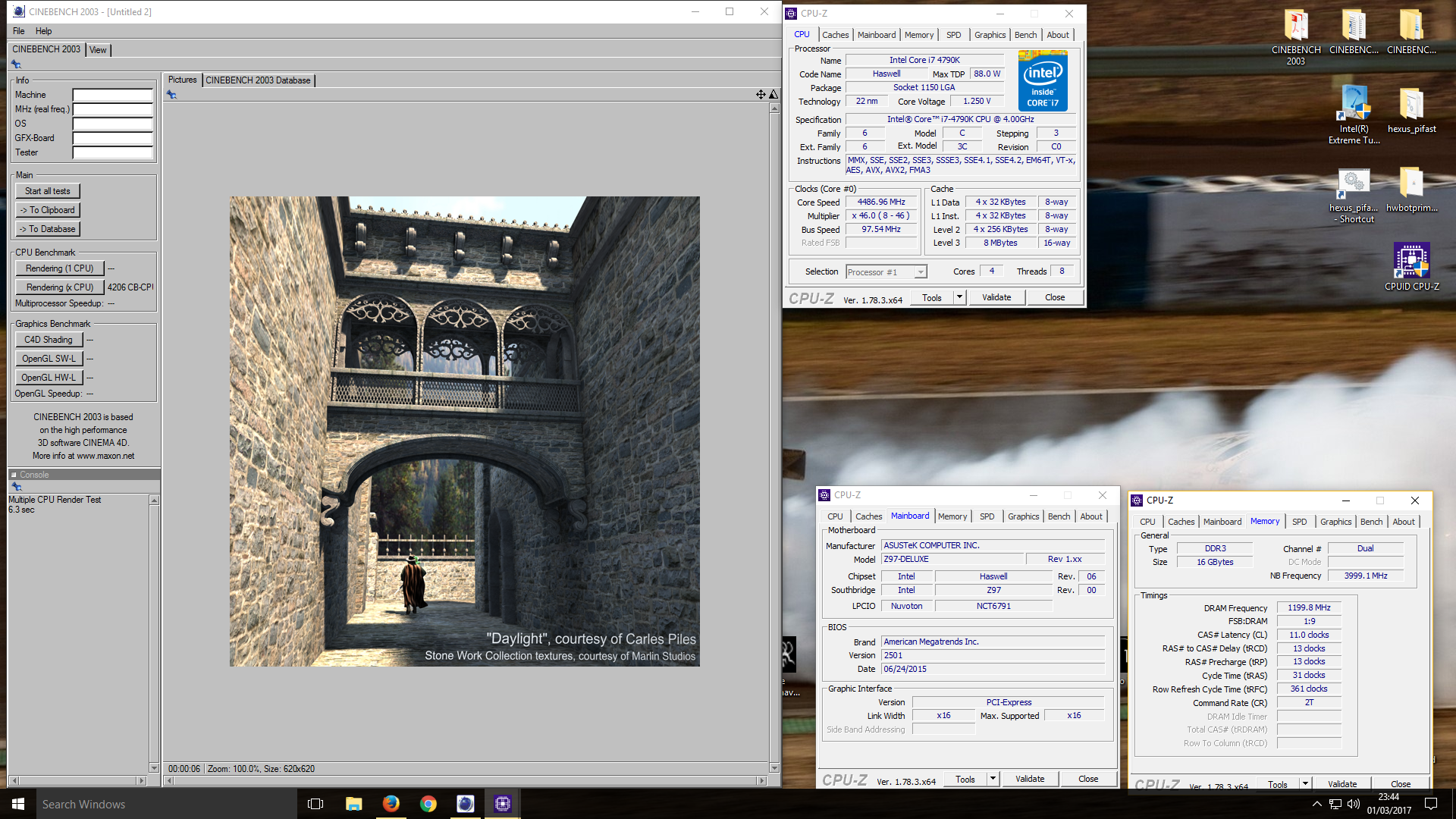Click the taskbar clock showing 23:44
Screen dimensions: 1456x819
click(x=1389, y=804)
